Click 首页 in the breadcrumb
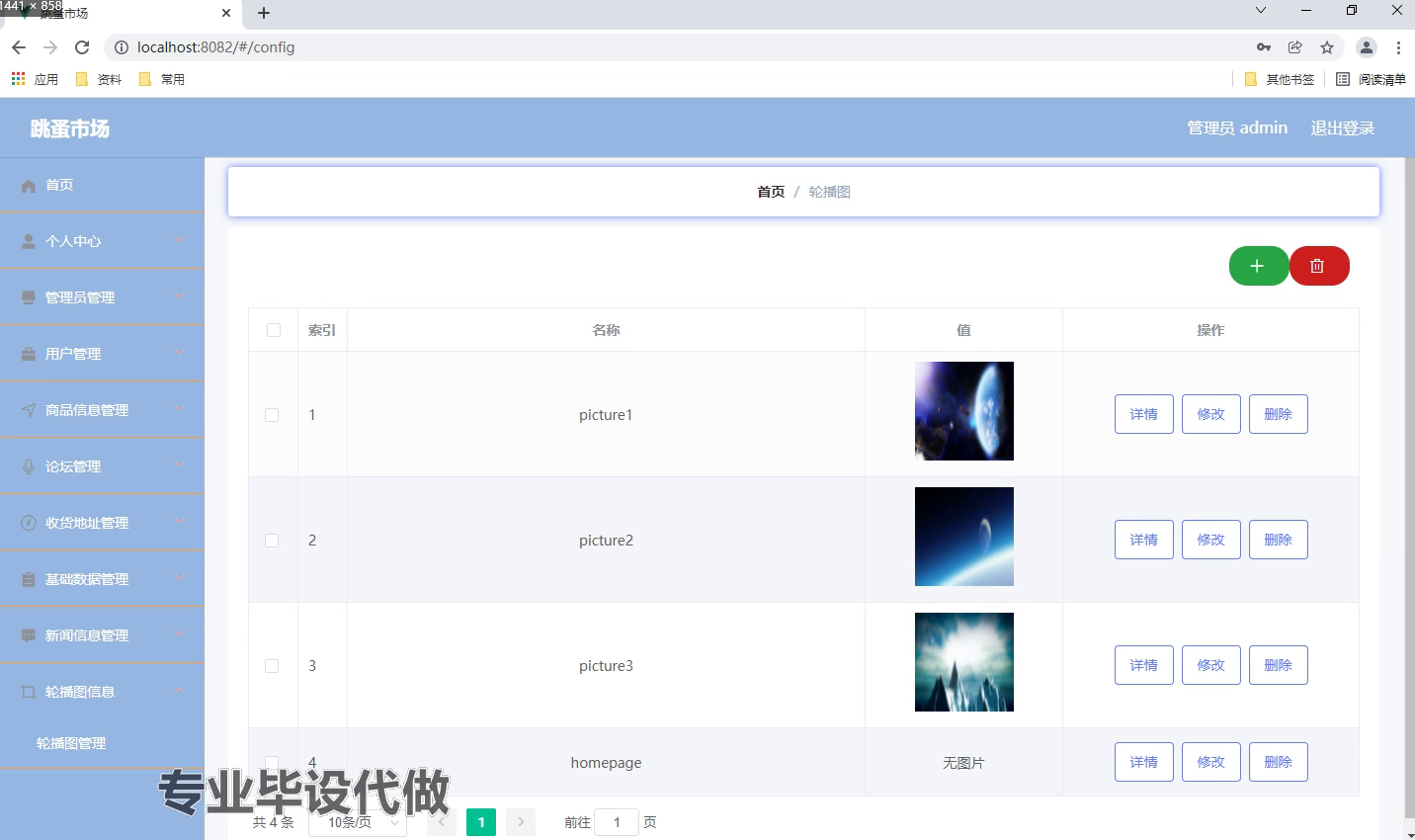The image size is (1415, 840). pos(771,192)
